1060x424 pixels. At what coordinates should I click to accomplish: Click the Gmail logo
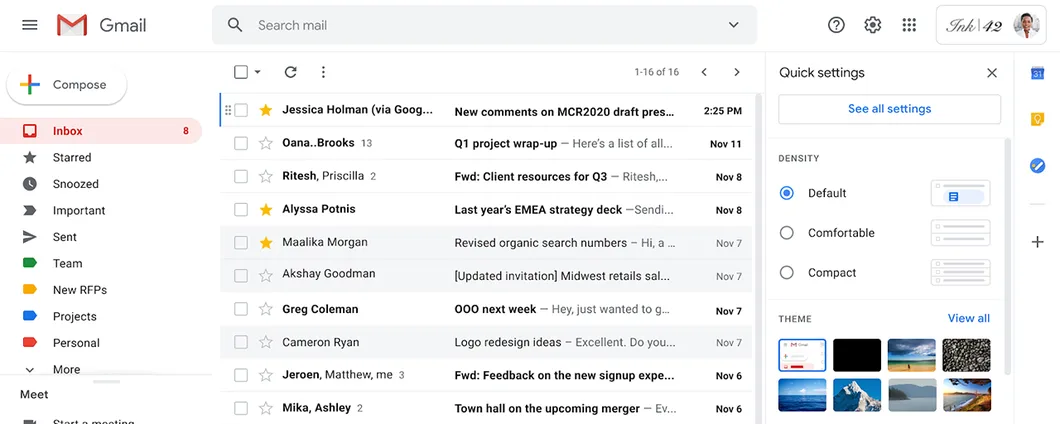point(102,26)
